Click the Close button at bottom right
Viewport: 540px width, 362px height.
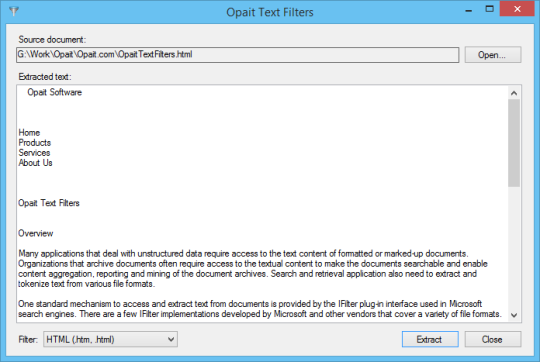click(493, 339)
